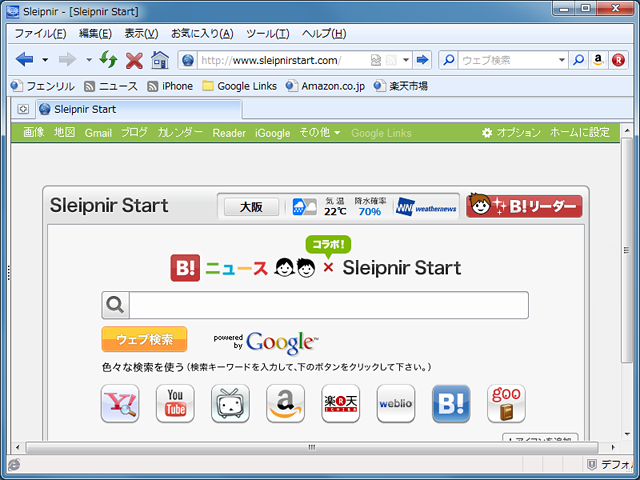Expand the address bar URL dropdown
Screen dimensions: 640x480
pyautogui.click(x=406, y=60)
